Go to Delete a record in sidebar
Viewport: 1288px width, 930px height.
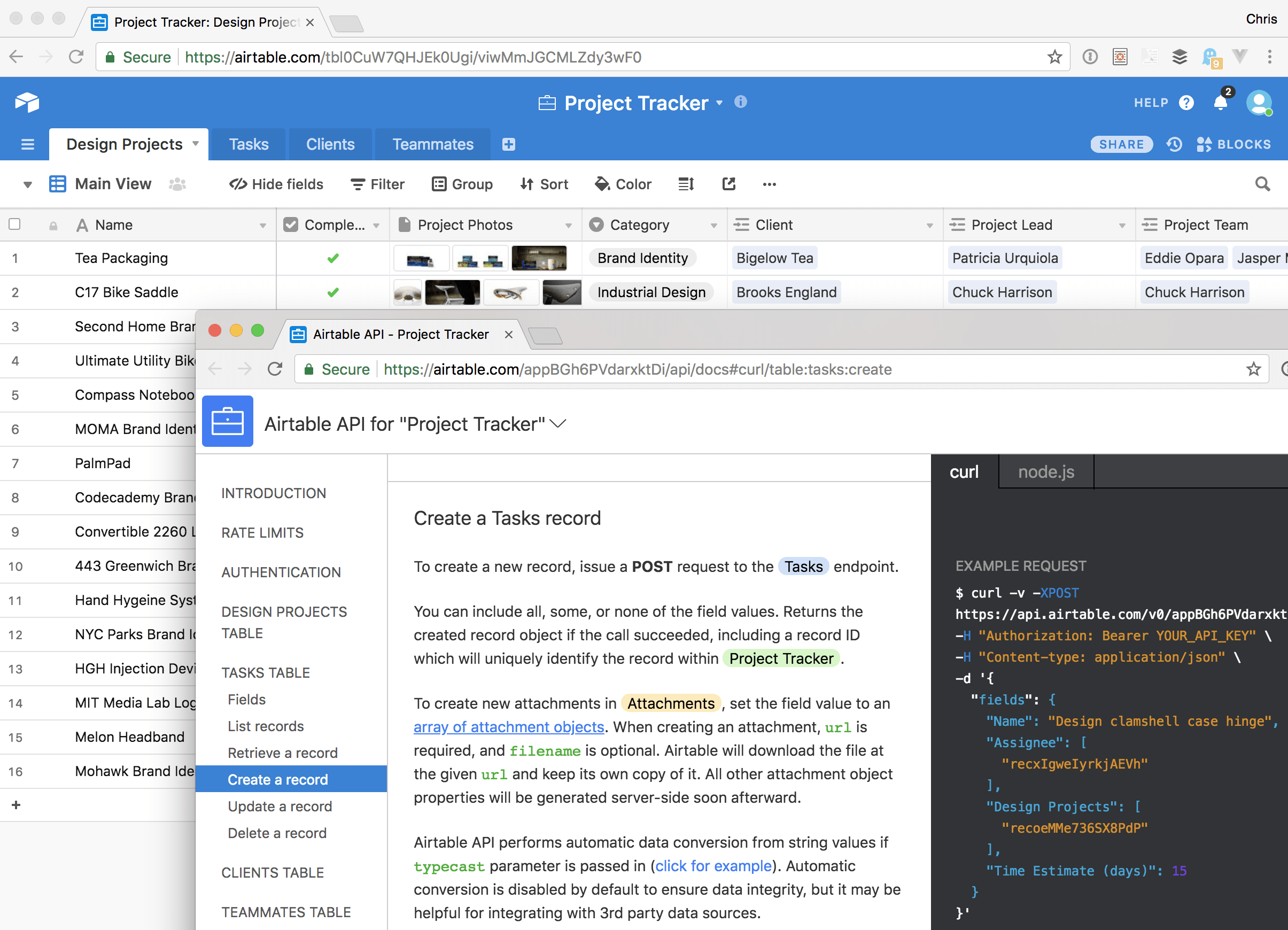click(x=277, y=833)
